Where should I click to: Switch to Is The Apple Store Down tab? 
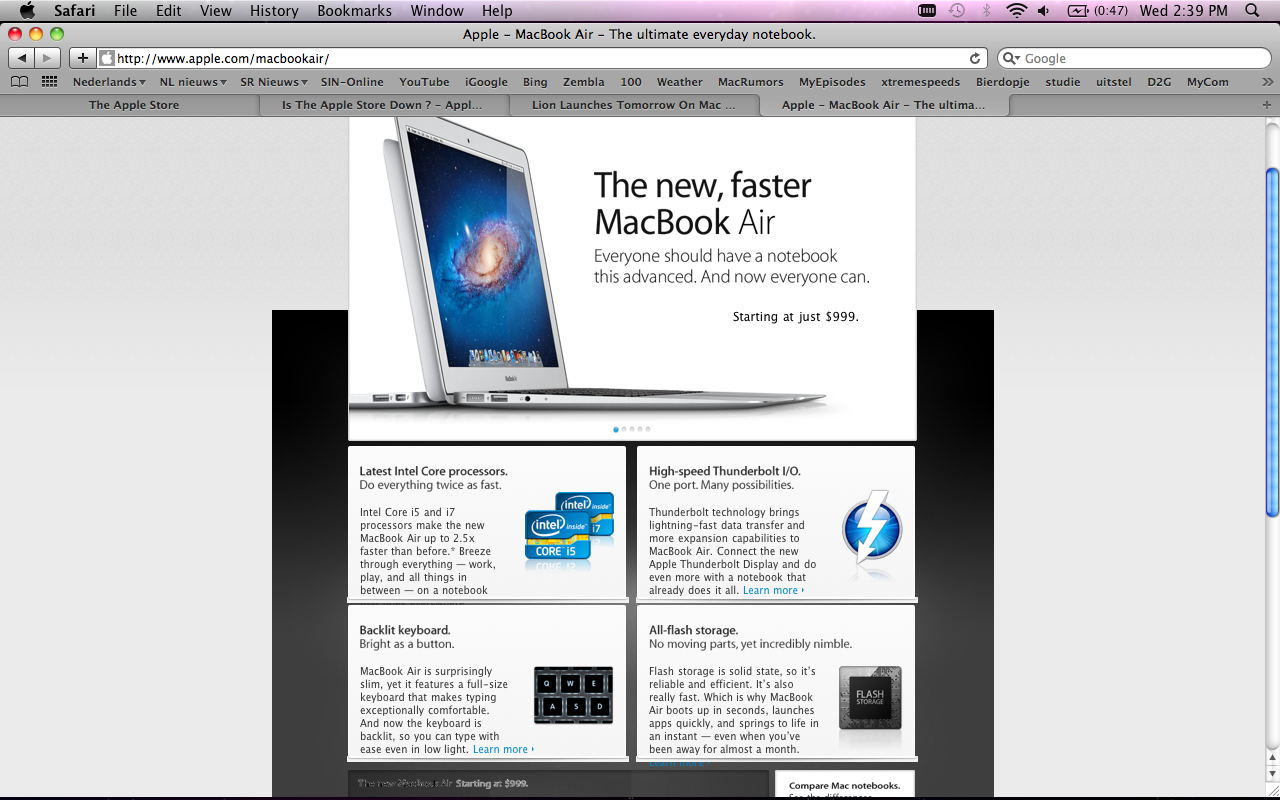[382, 105]
